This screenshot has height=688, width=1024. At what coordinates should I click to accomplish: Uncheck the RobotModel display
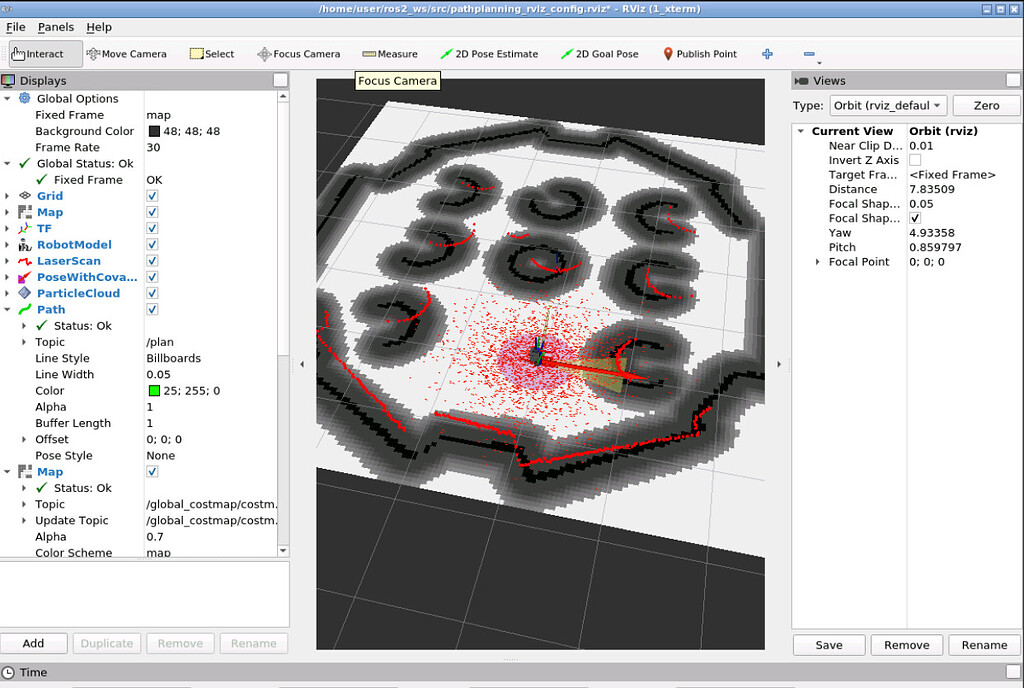click(152, 245)
